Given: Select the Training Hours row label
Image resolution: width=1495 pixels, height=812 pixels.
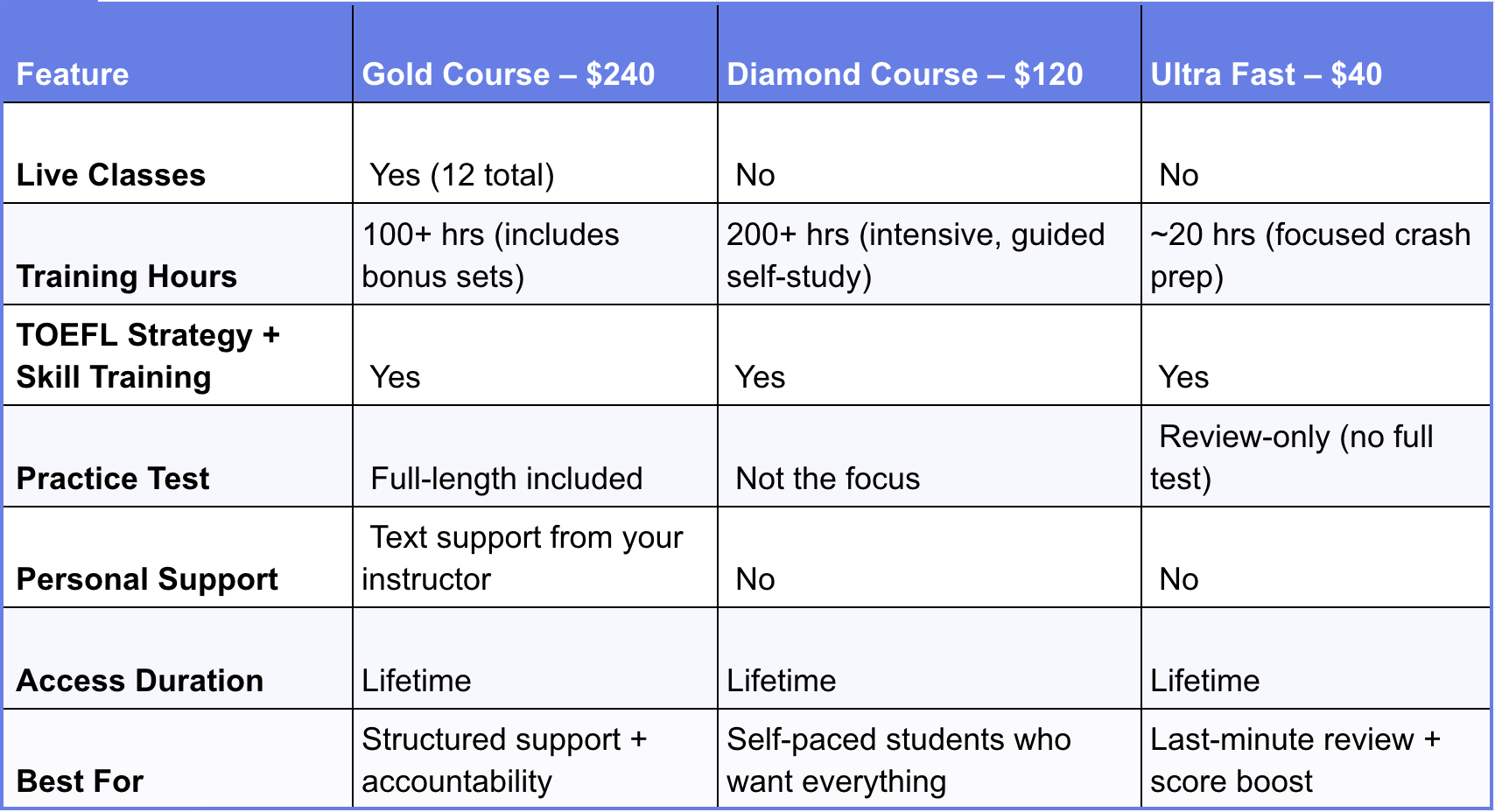Looking at the screenshot, I should click(x=127, y=276).
